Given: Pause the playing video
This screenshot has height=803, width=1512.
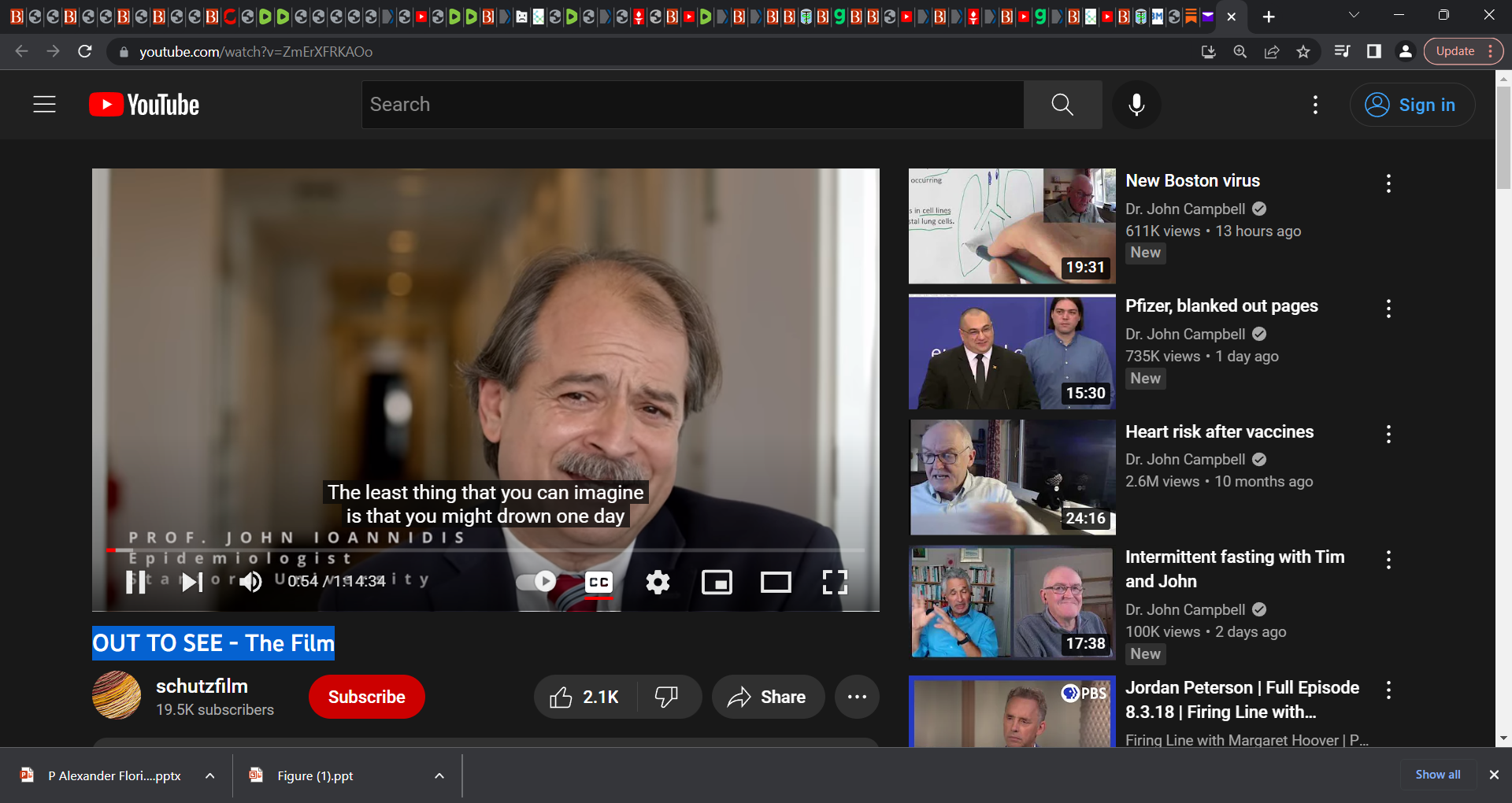Looking at the screenshot, I should (x=135, y=582).
